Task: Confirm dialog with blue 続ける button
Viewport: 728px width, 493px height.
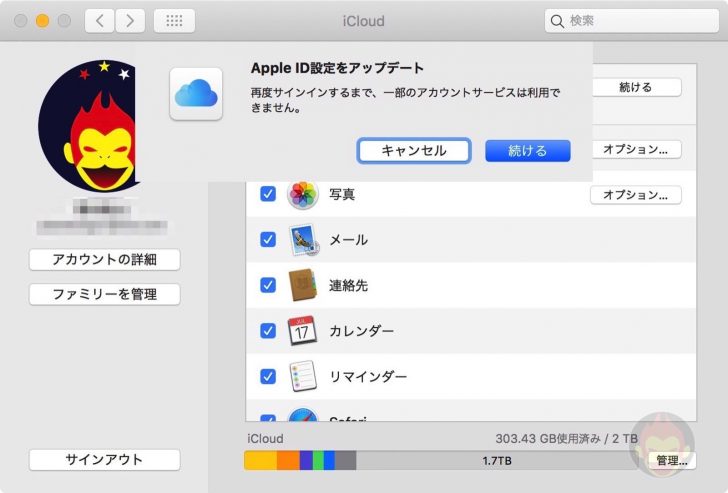Action: (x=528, y=151)
